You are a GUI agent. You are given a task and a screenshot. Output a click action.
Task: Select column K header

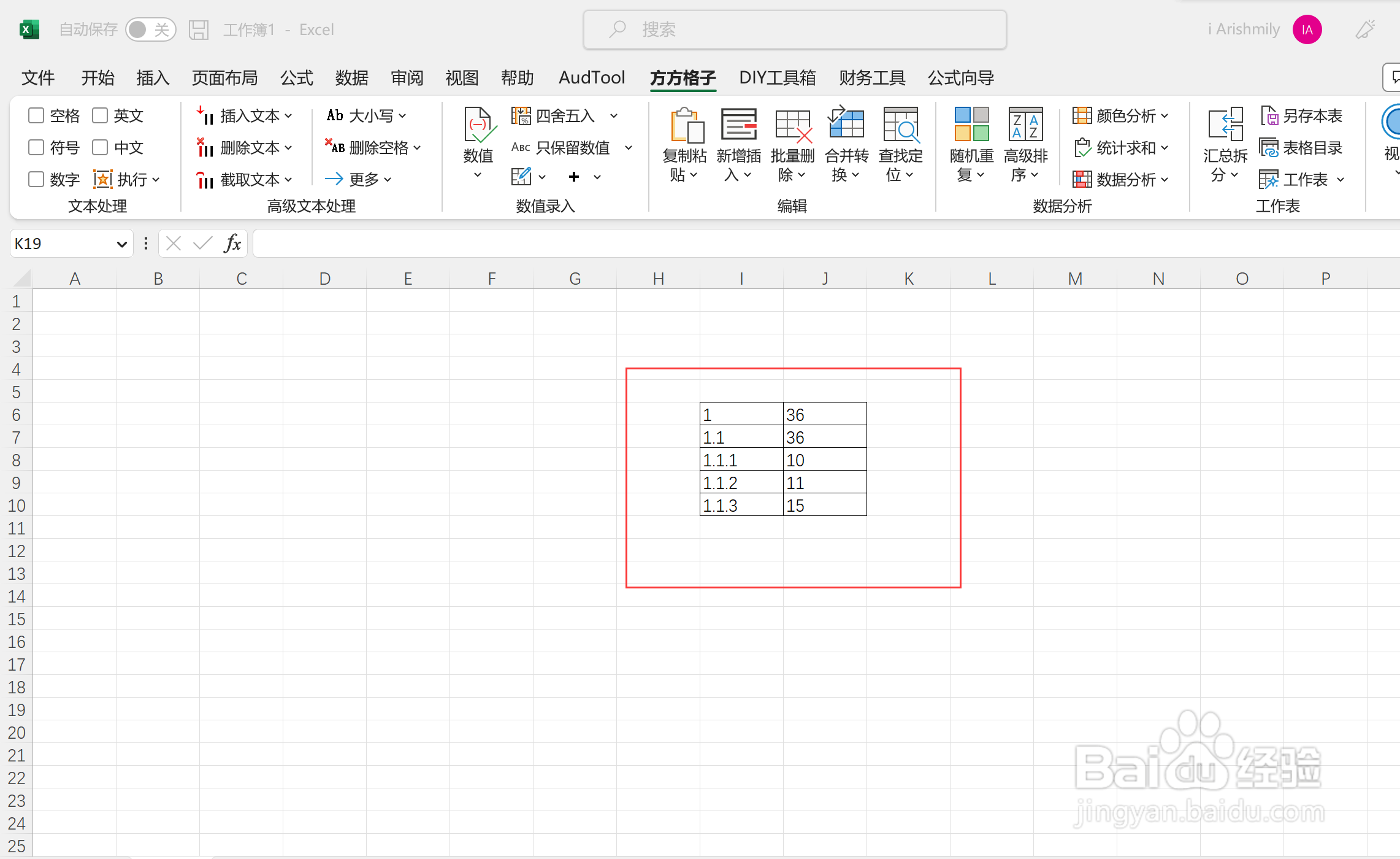[x=909, y=279]
